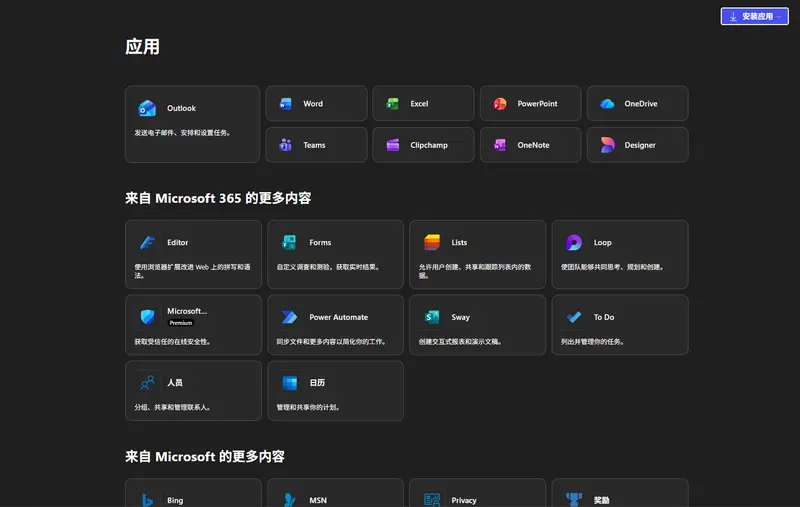The image size is (800, 507).
Task: Select the Teams icon
Action: [x=286, y=145]
